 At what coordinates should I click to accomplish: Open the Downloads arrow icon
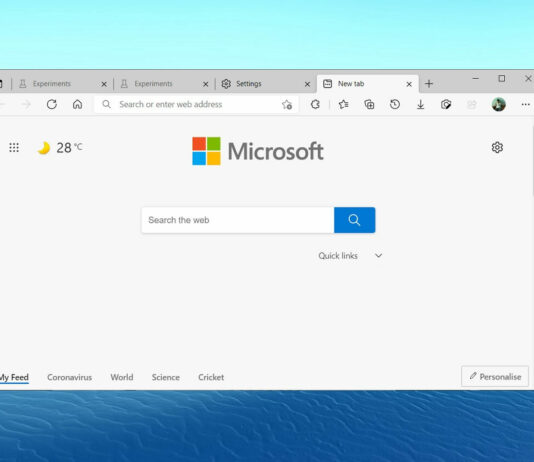[421, 104]
